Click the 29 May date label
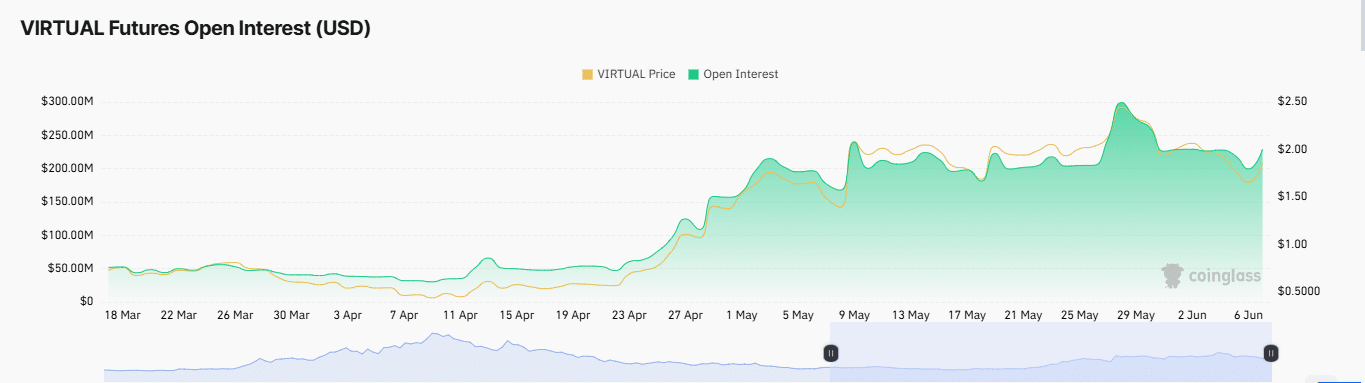Viewport: 1365px width, 383px height. coord(1136,315)
